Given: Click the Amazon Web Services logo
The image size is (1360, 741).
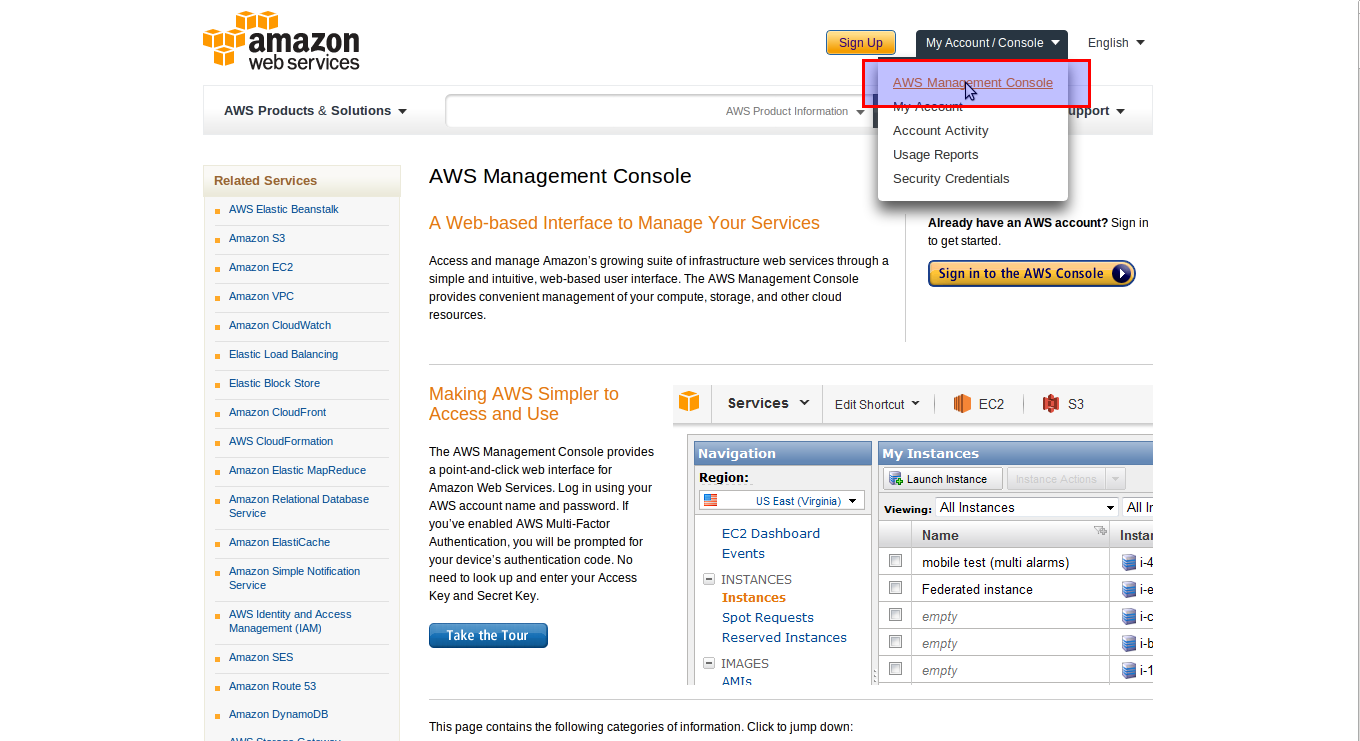Looking at the screenshot, I should [281, 41].
